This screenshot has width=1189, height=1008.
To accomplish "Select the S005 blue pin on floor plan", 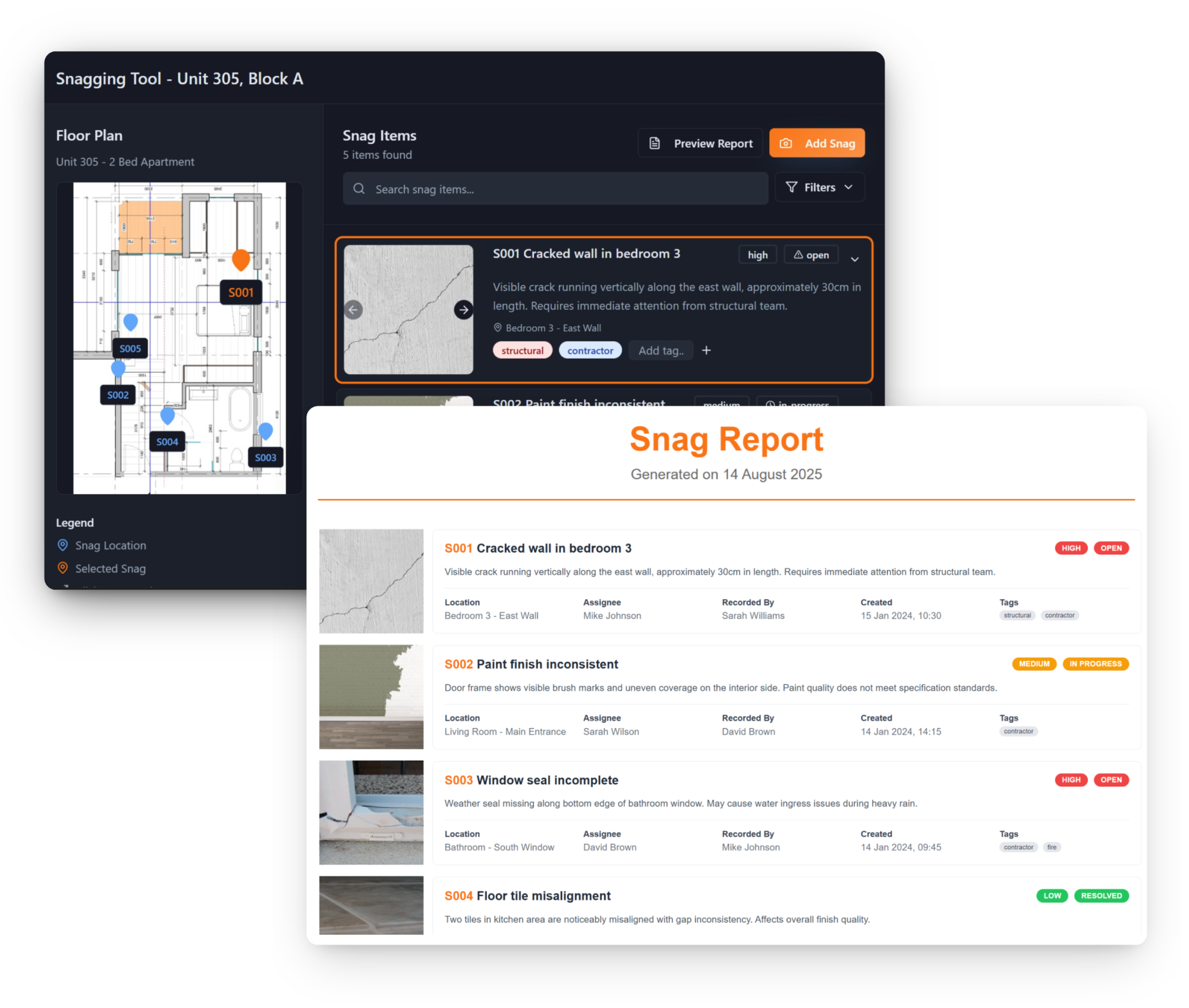I will click(130, 322).
